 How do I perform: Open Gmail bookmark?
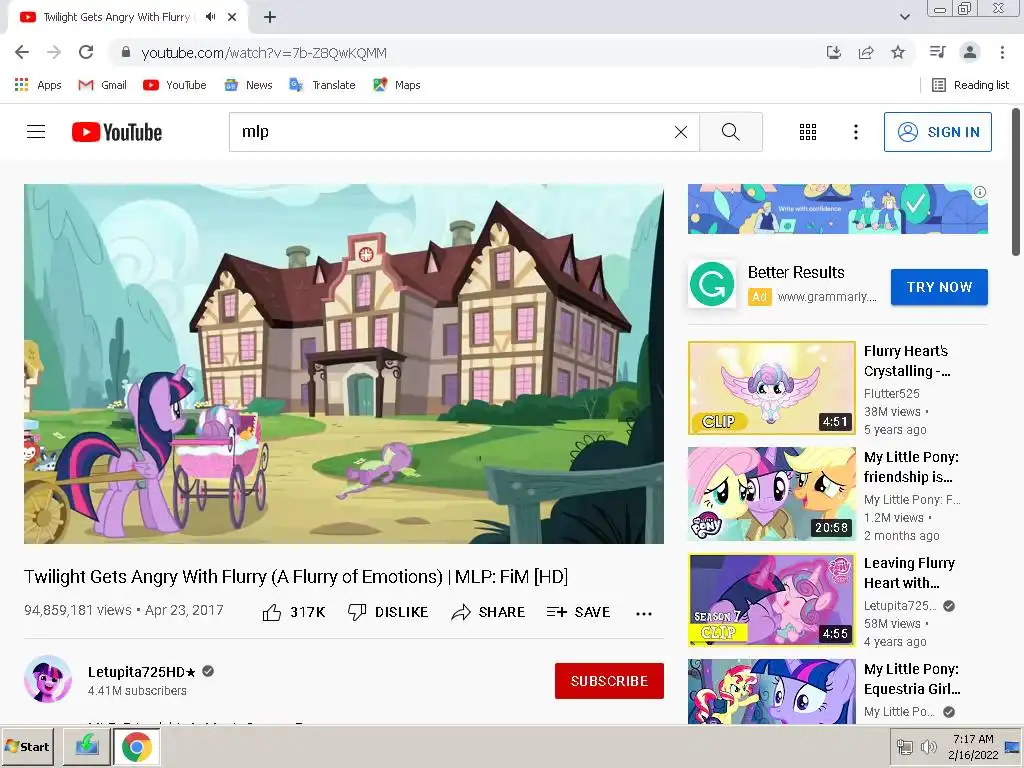click(x=102, y=85)
